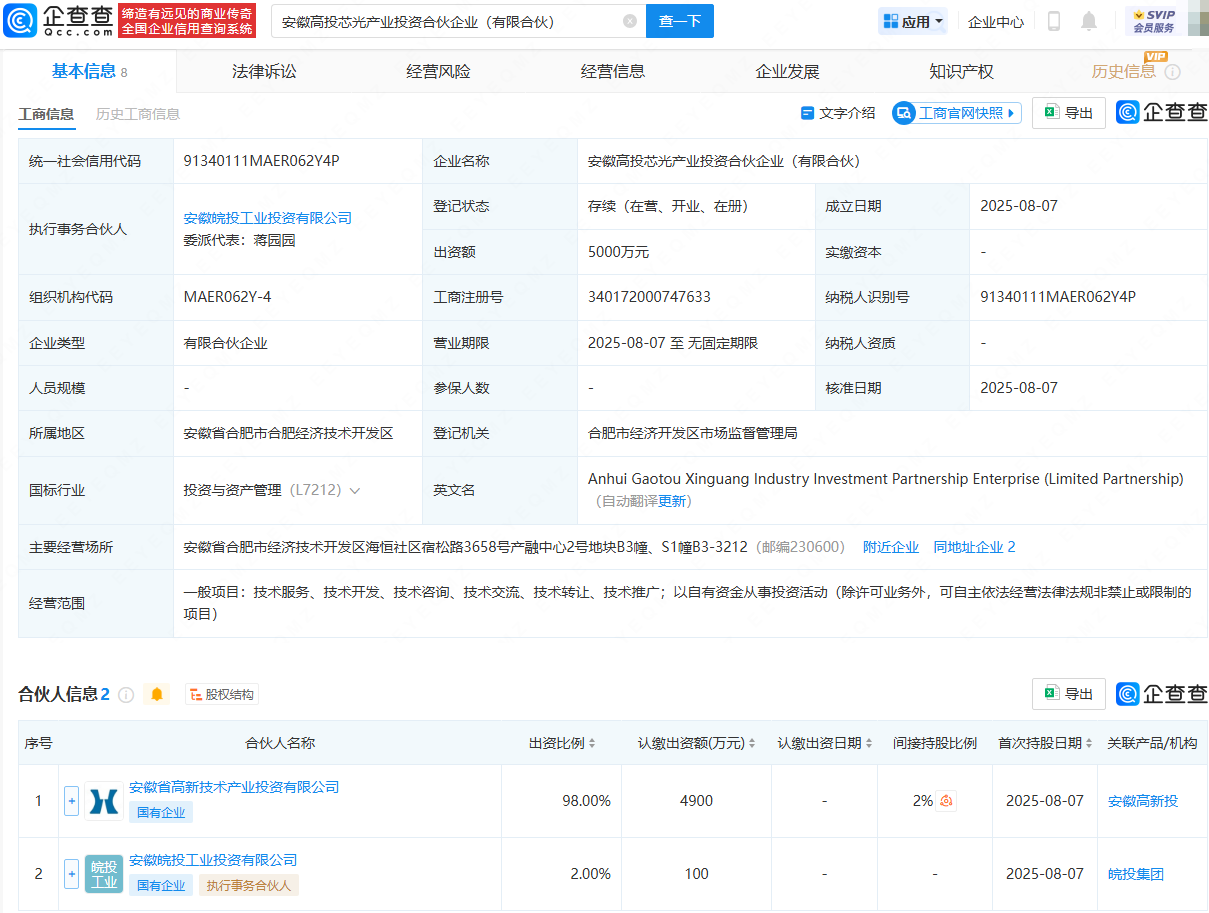The image size is (1209, 913).
Task: Open executive partner link 安徽皖投工业投资有限公司
Action: coord(268,218)
